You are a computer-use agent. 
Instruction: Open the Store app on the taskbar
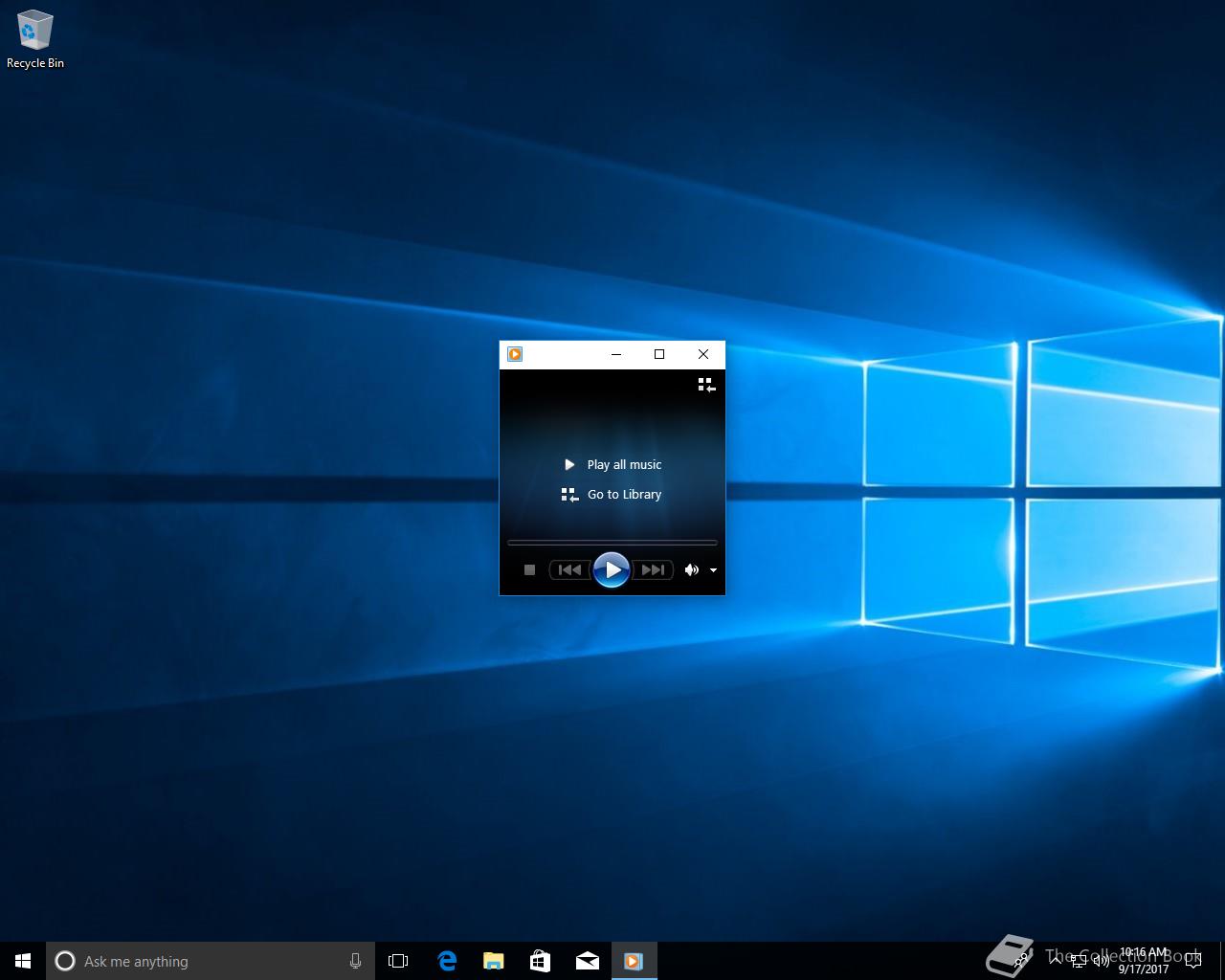coord(540,961)
